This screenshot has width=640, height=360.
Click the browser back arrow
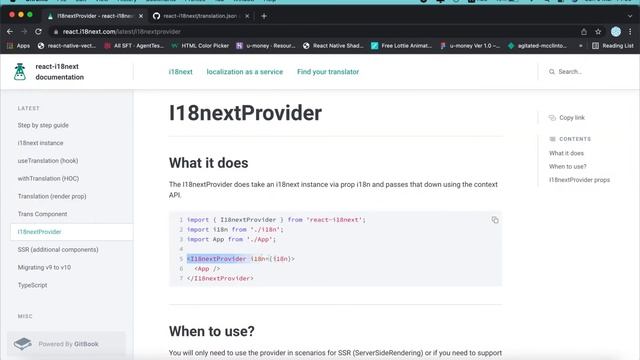[x=10, y=31]
